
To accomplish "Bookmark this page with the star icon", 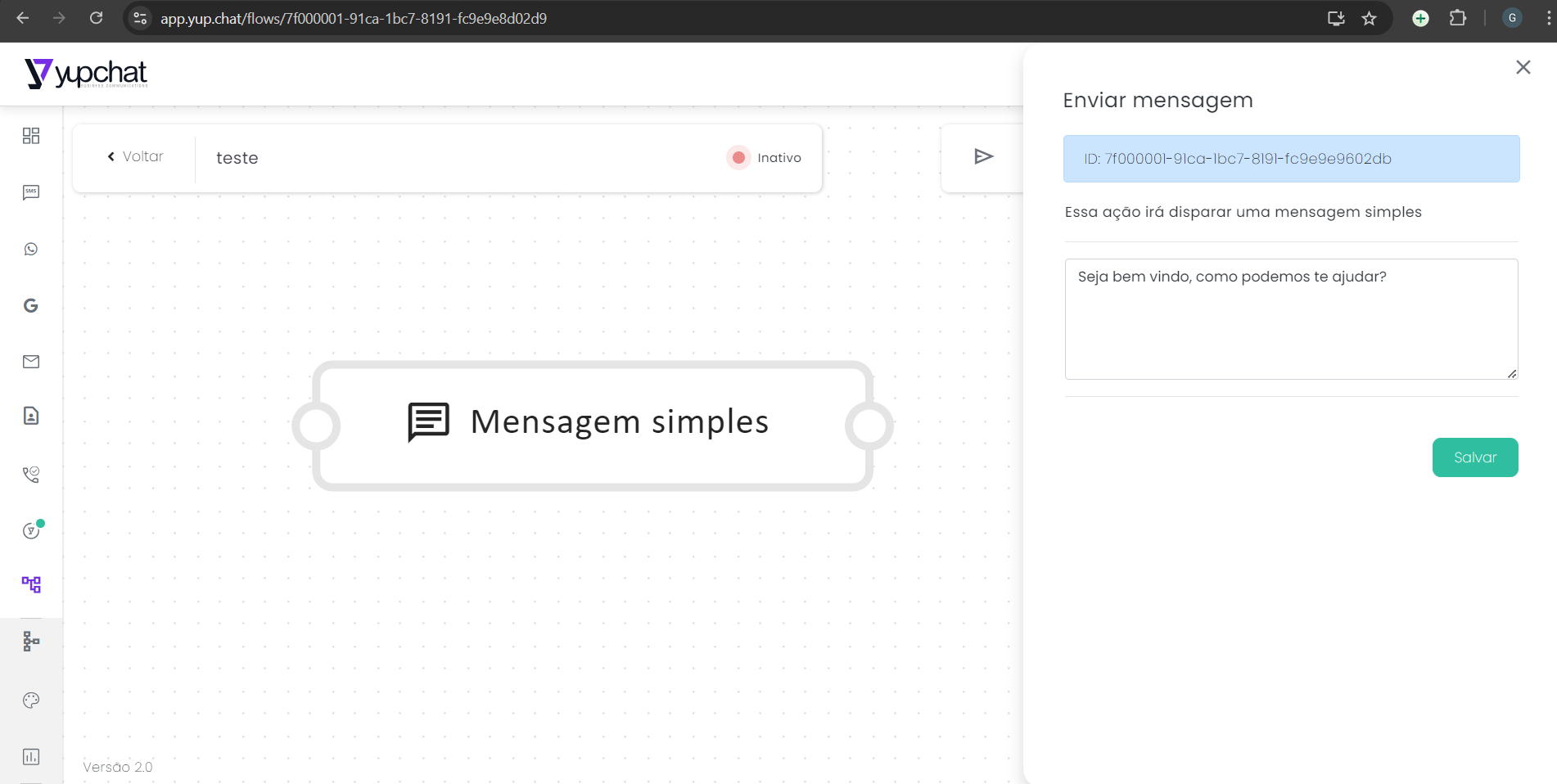I will (1370, 18).
